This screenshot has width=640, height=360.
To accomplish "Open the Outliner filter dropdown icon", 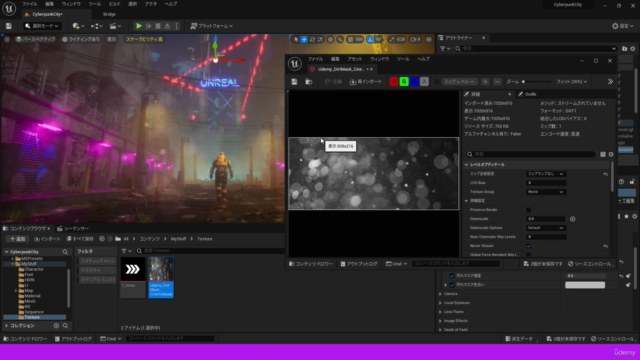I will tap(444, 49).
